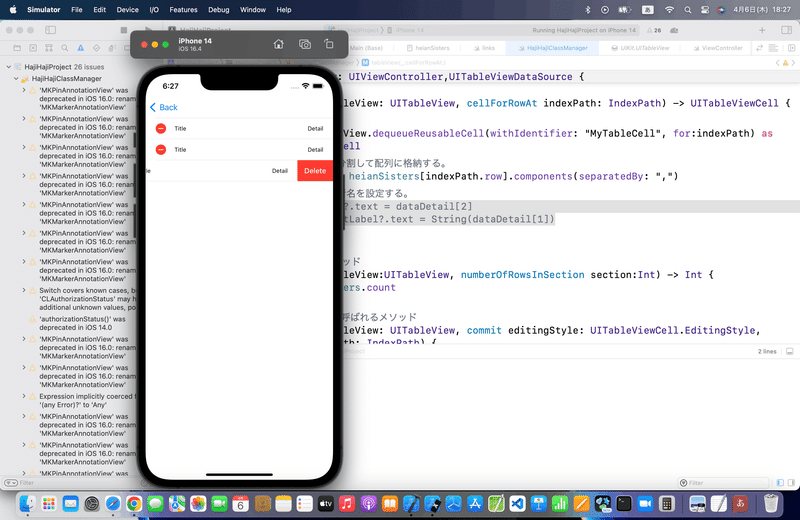
Task: Add editor on right in Xcode
Action: pyautogui.click(x=791, y=48)
